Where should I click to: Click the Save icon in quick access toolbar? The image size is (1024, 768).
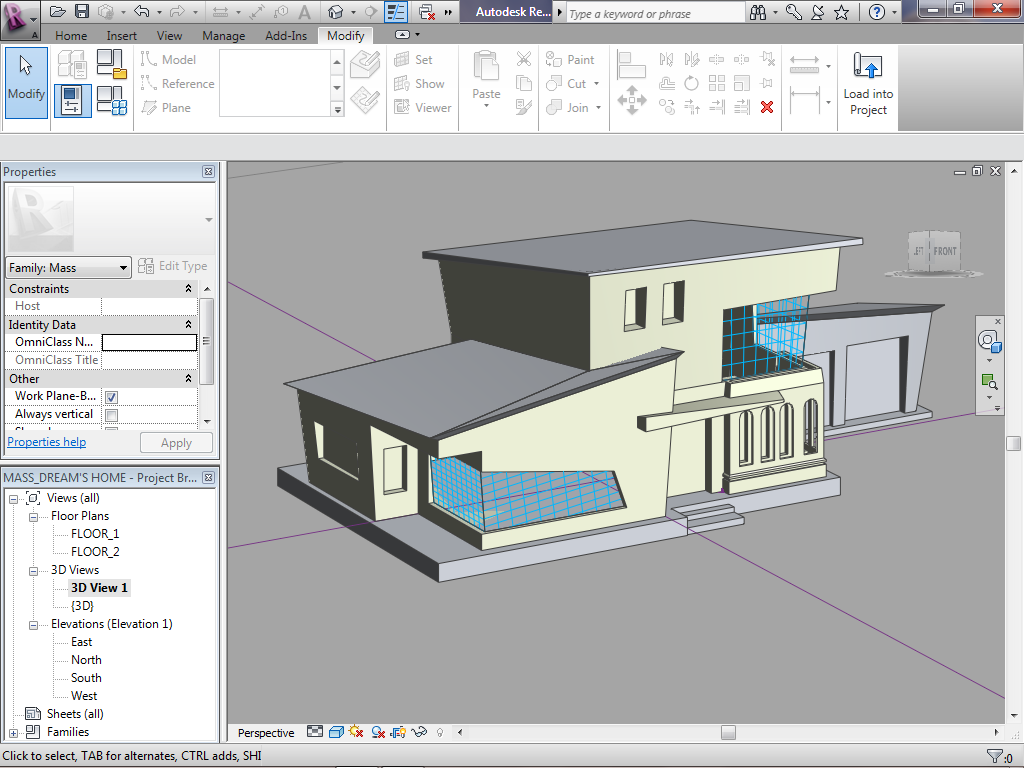coord(82,12)
